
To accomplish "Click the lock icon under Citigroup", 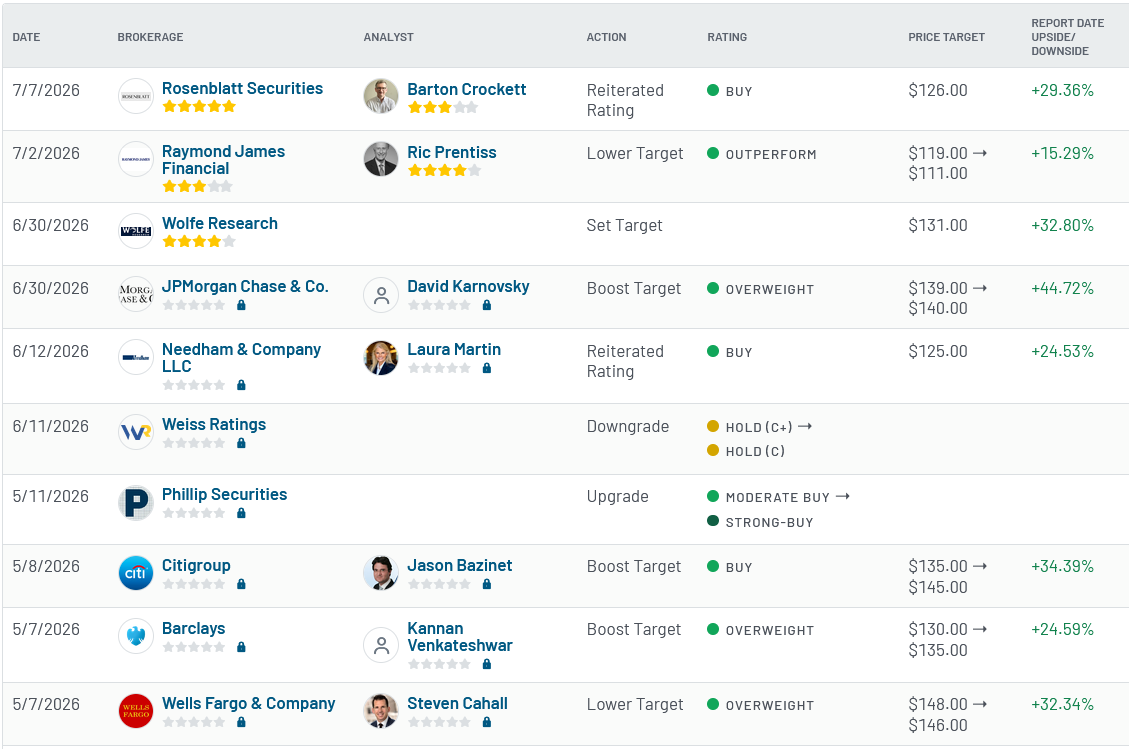I will [241, 584].
